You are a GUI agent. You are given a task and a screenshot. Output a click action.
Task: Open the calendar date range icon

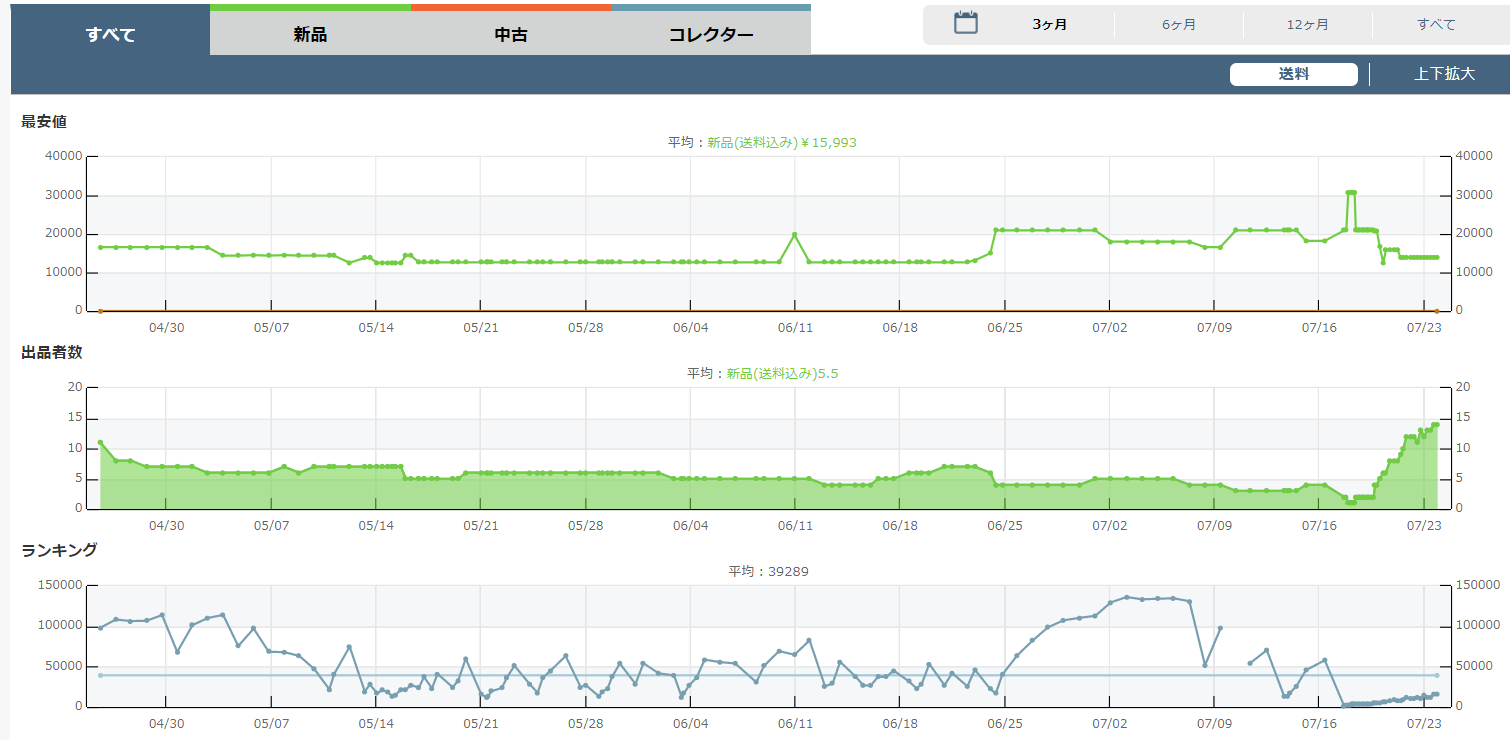click(x=965, y=24)
